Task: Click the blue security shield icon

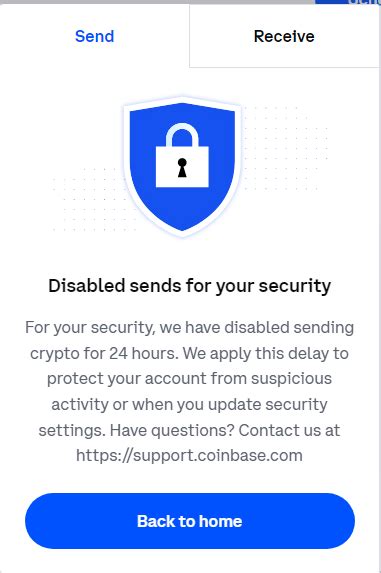Action: pyautogui.click(x=182, y=167)
